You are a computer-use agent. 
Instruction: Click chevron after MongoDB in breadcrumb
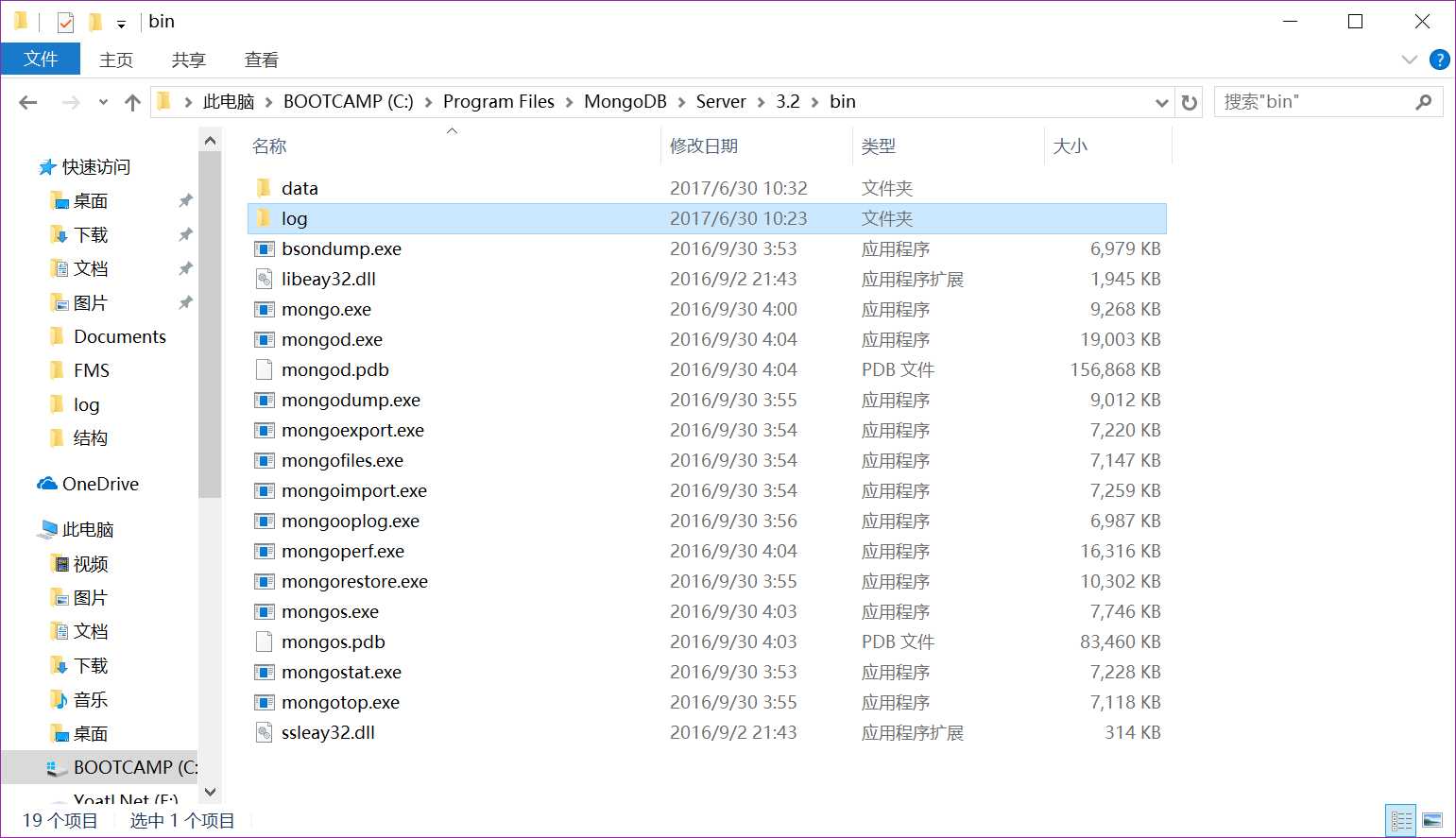681,102
